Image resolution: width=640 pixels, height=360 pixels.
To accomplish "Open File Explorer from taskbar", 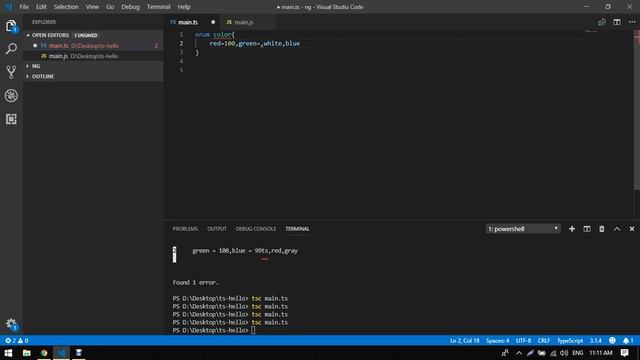I will tap(27, 353).
